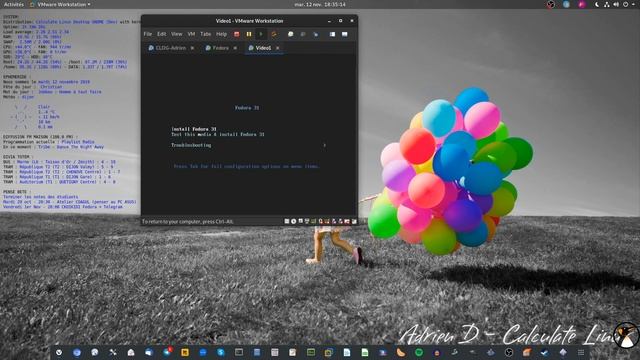Click the red and black tray icon in top bar
640x360 pixels.
(551, 4)
